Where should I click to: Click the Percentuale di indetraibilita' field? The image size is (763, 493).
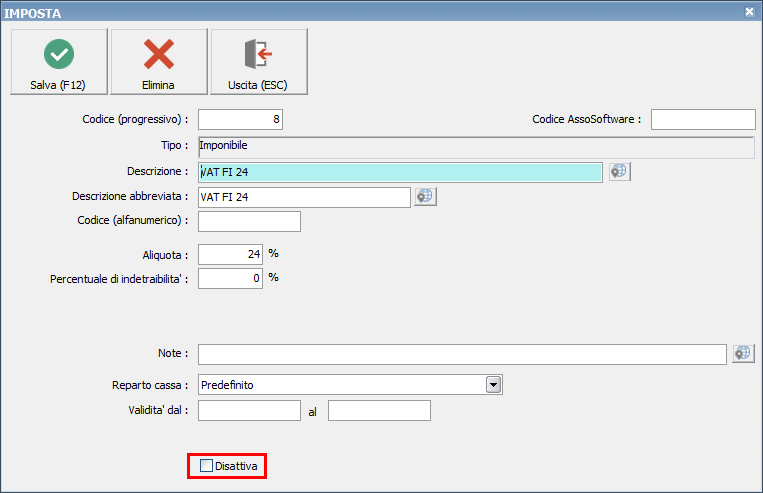[230, 278]
